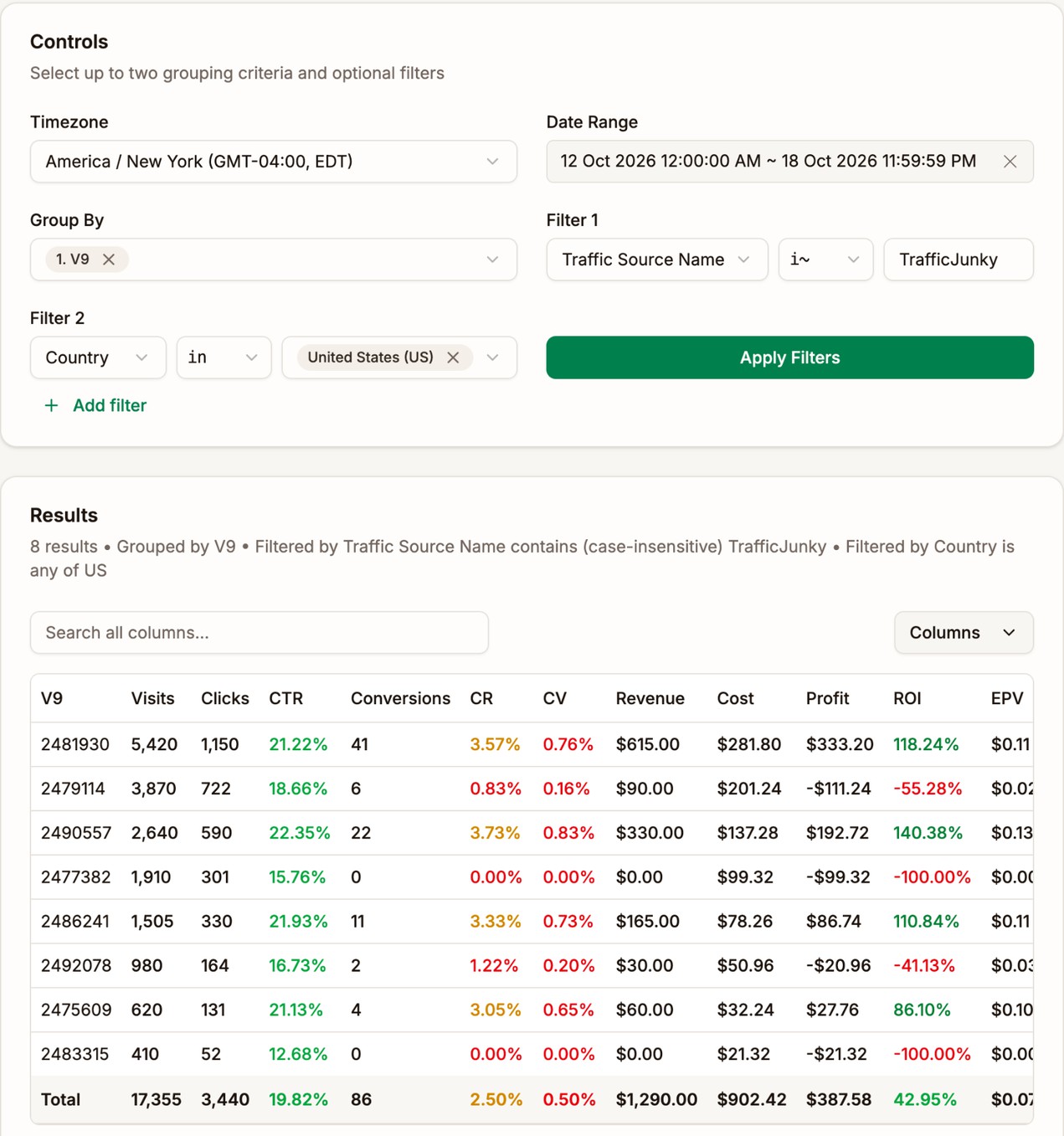Sort by the Conversions column header

pos(400,698)
